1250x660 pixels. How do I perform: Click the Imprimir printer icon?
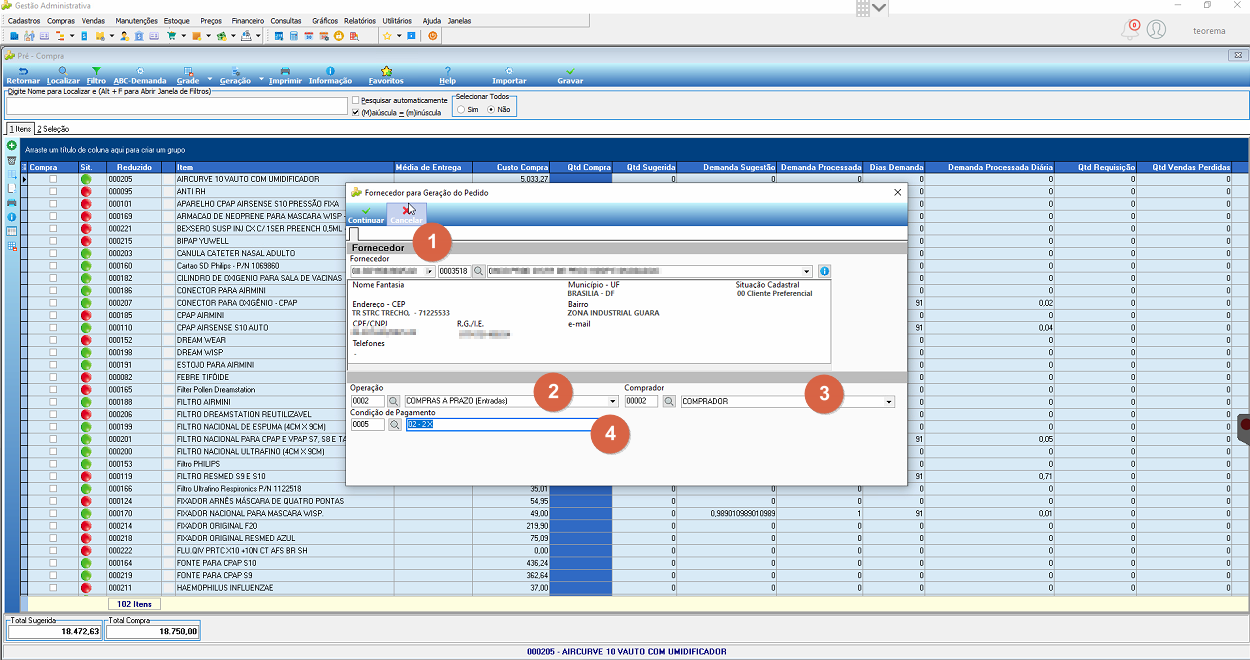[x=285, y=76]
